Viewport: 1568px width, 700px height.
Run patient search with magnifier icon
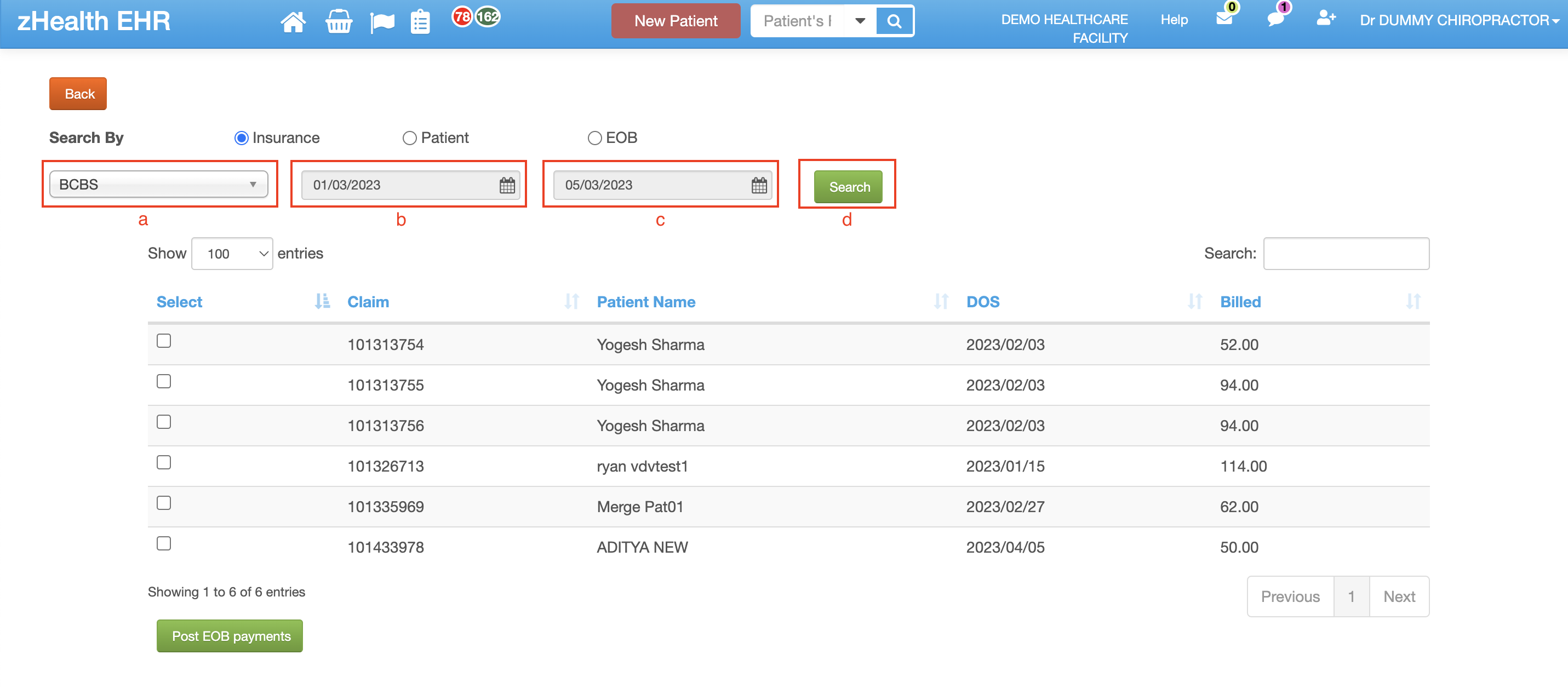(894, 21)
